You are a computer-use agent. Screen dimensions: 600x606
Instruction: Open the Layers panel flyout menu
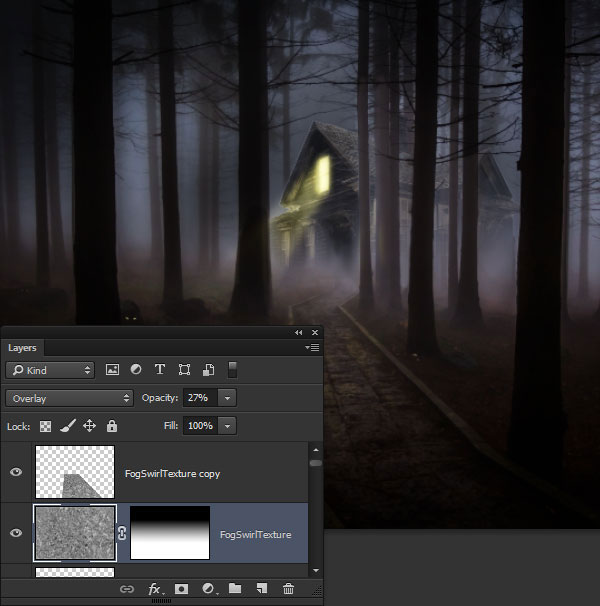tap(312, 348)
